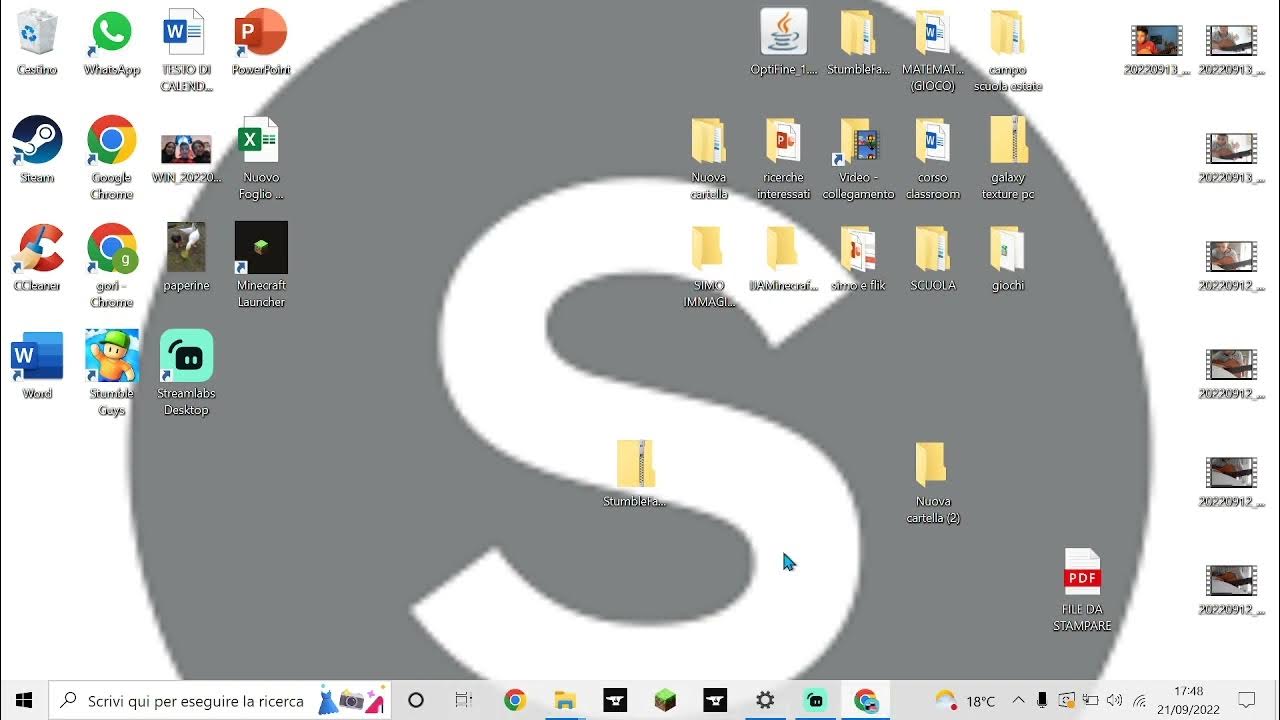The height and width of the screenshot is (720, 1280).
Task: Open Cortana from the taskbar circle
Action: point(416,700)
